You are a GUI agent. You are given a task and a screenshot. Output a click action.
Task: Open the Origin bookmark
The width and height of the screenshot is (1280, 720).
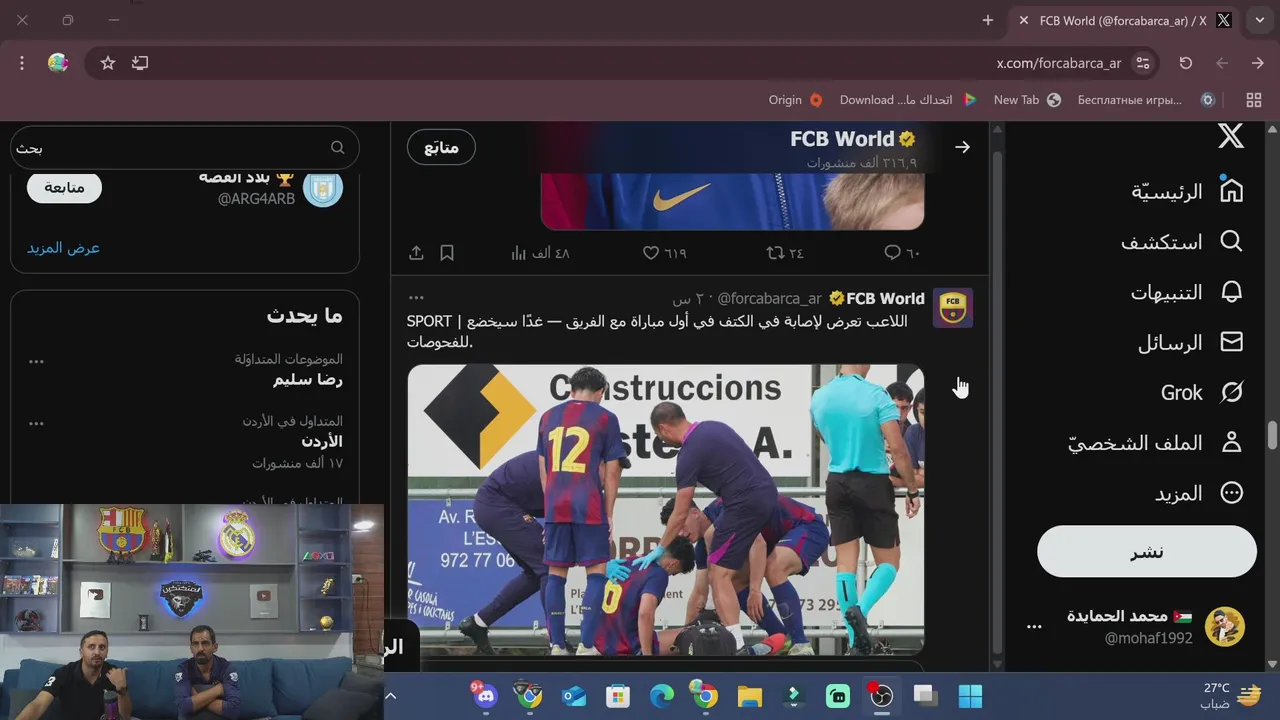point(796,100)
